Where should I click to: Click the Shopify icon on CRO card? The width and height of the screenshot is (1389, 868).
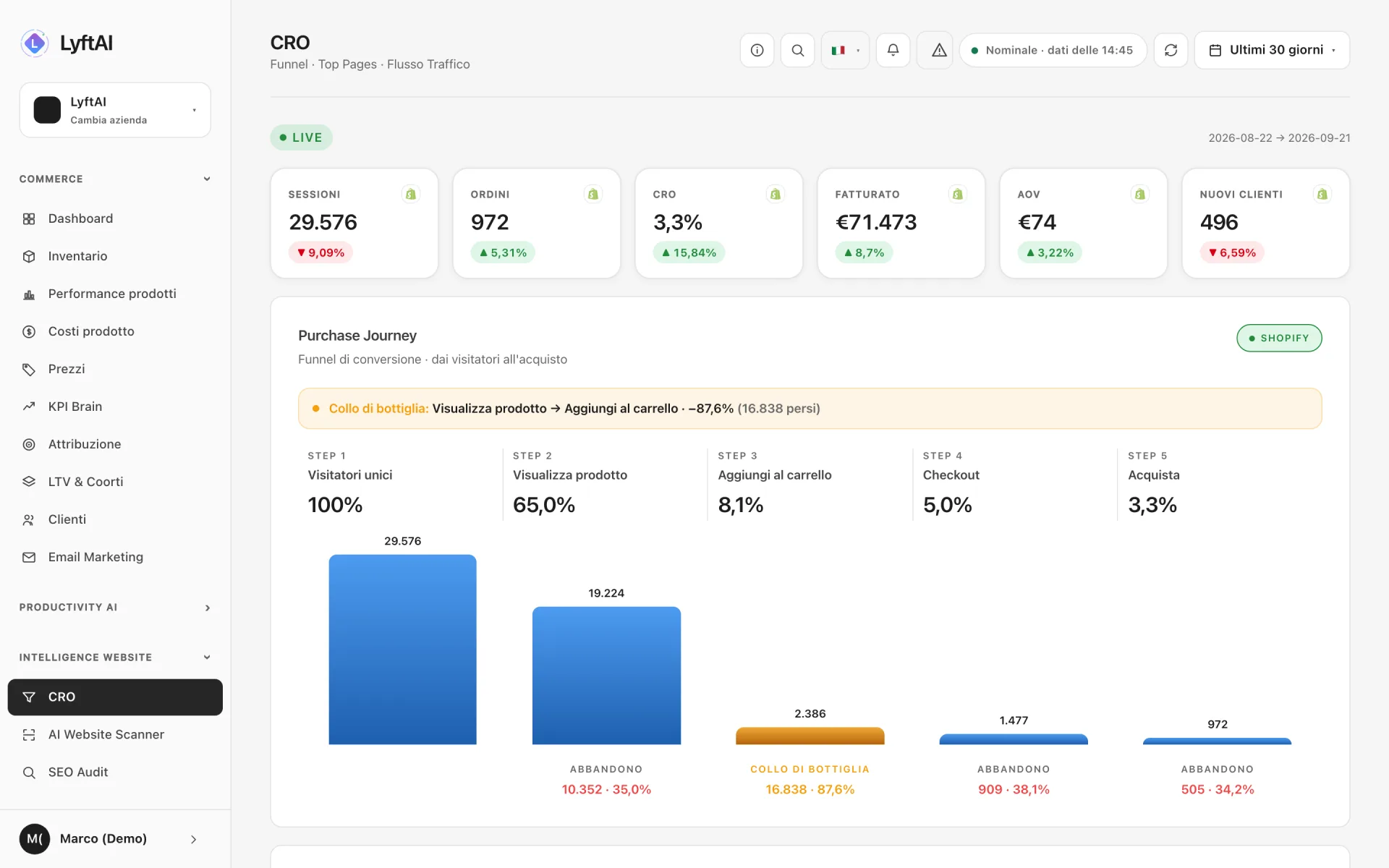pyautogui.click(x=776, y=194)
